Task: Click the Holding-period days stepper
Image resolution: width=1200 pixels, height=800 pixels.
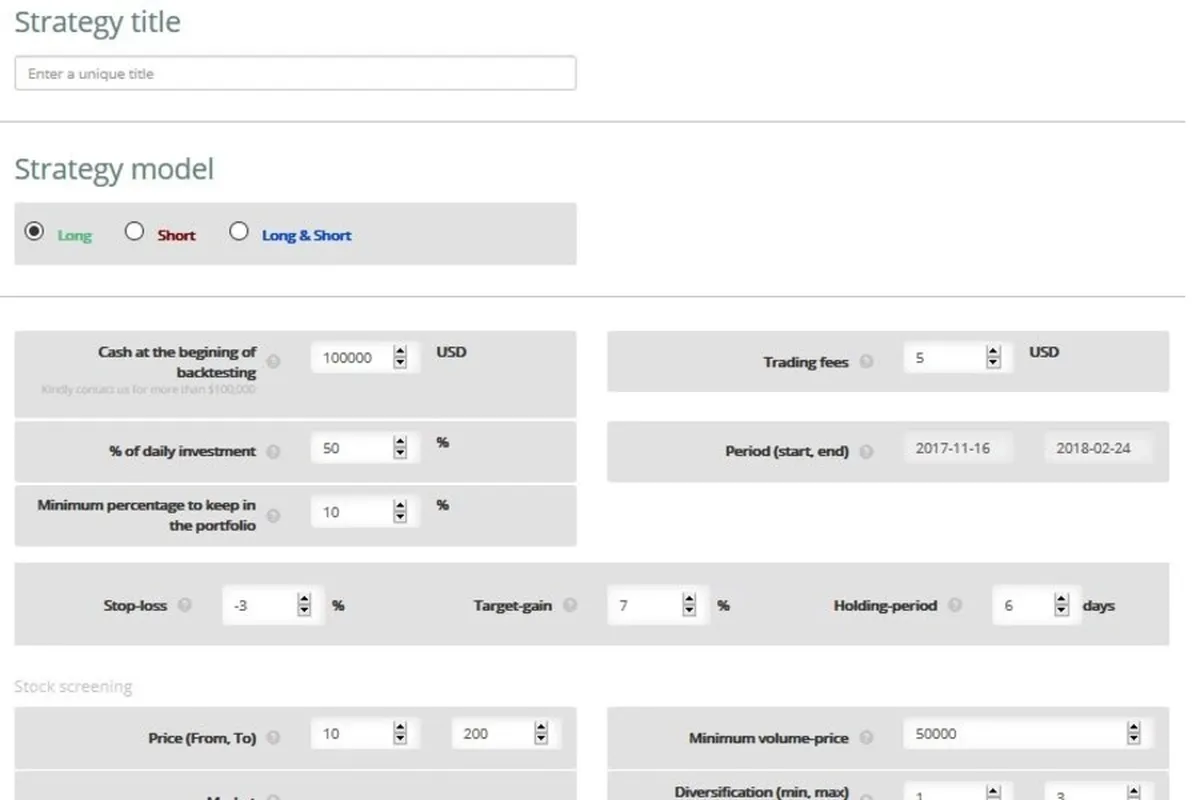Action: point(1062,605)
